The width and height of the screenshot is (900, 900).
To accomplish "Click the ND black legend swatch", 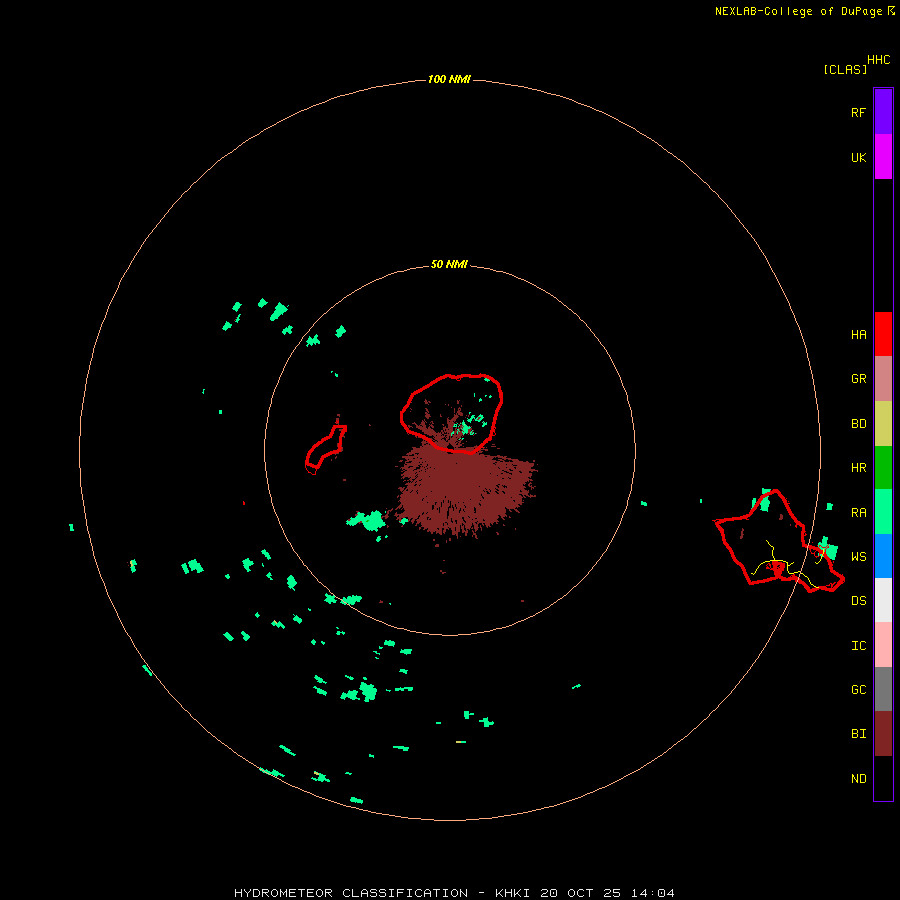I will (883, 778).
